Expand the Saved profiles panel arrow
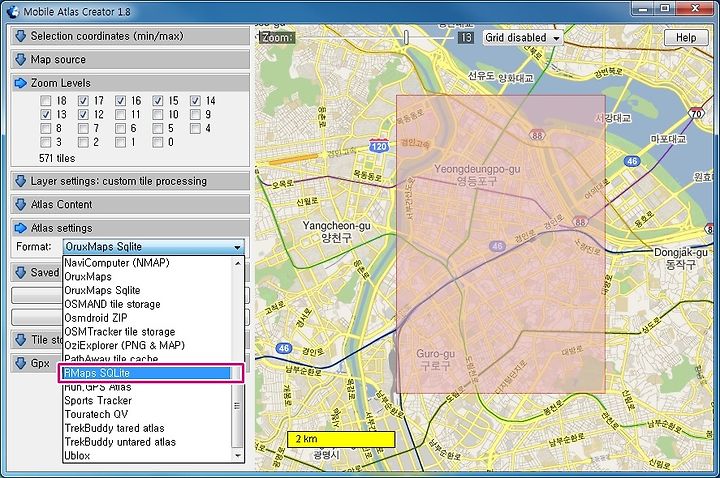Viewport: 720px width, 478px height. [x=21, y=272]
